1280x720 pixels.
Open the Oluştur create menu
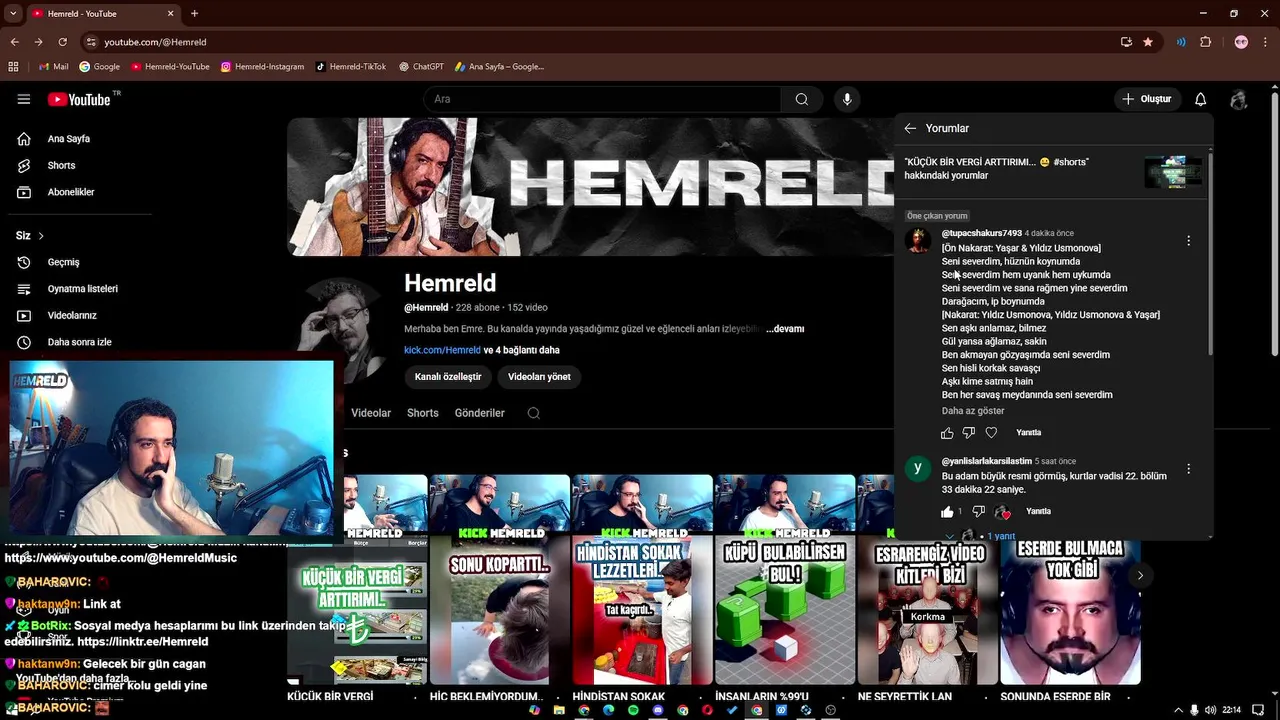(x=1147, y=99)
